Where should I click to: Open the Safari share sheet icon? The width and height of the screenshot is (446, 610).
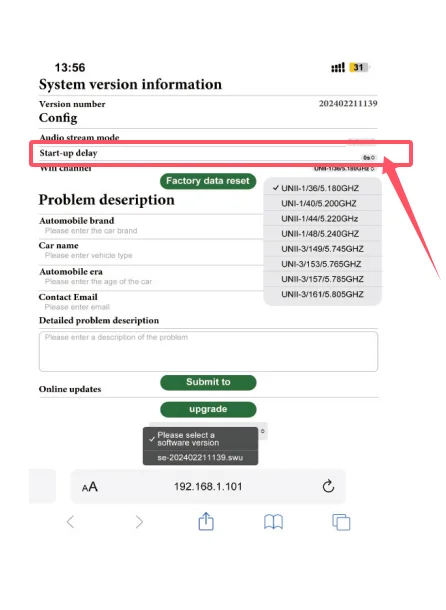click(x=206, y=521)
